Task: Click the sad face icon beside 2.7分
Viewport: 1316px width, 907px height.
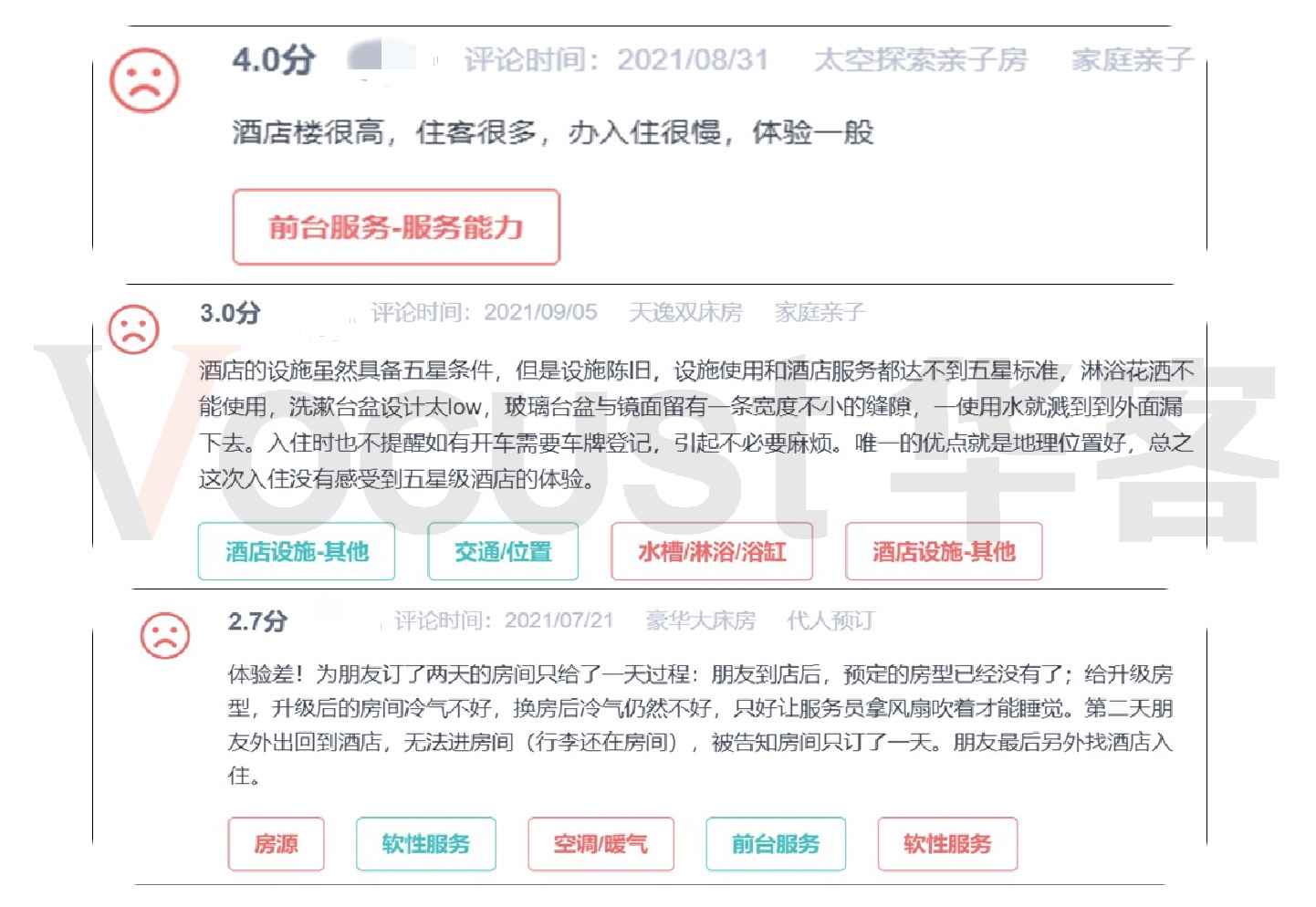Action: click(165, 635)
